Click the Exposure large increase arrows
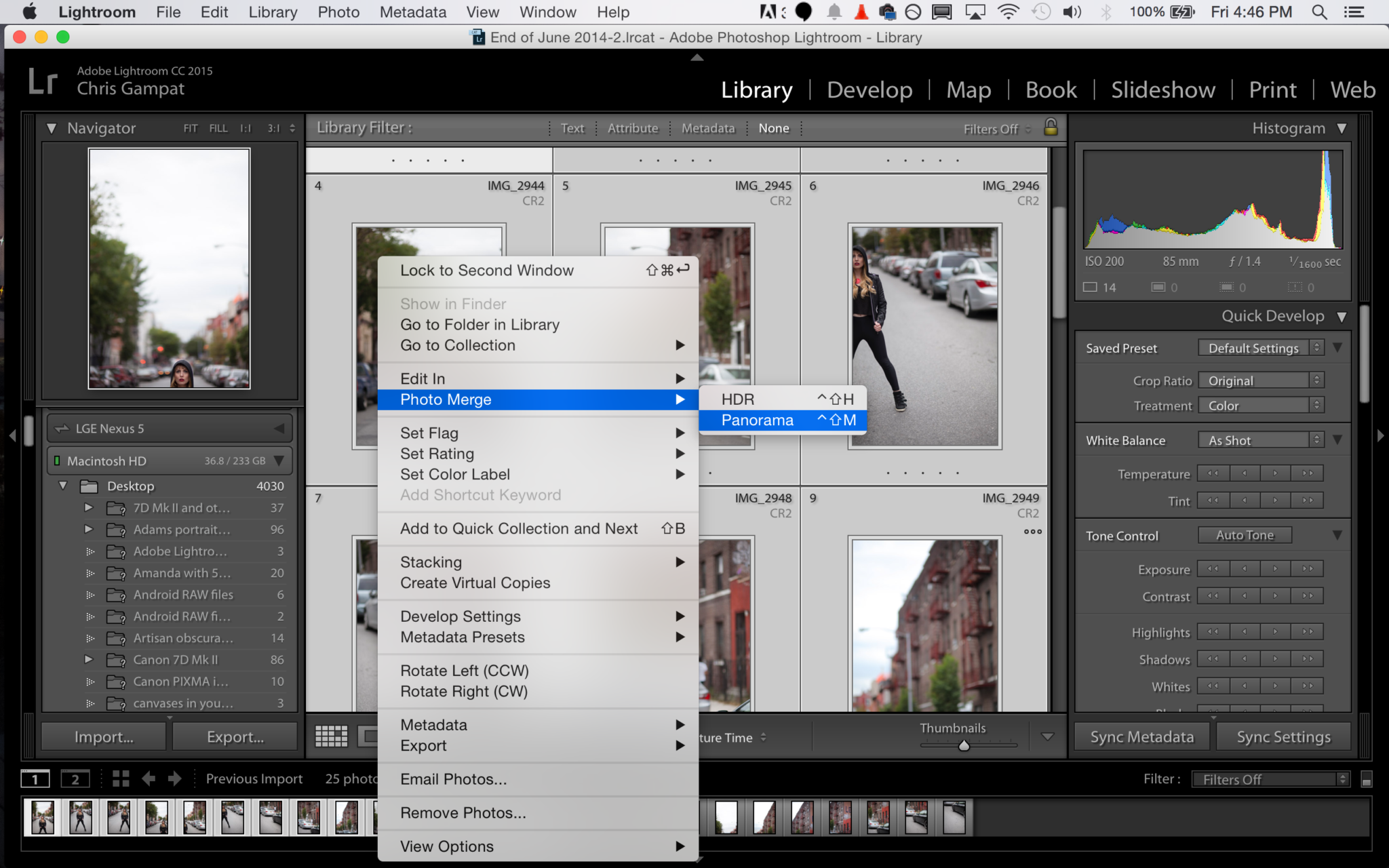Viewport: 1389px width, 868px height. 1307,569
